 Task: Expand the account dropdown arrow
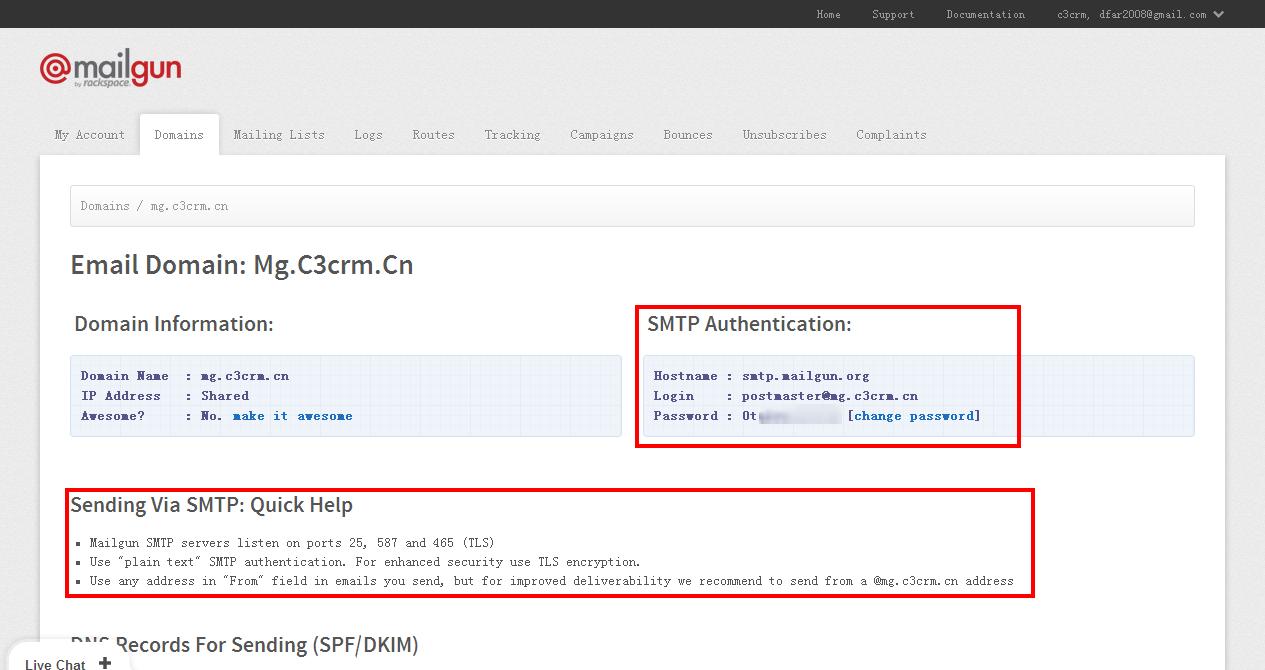coord(1218,14)
